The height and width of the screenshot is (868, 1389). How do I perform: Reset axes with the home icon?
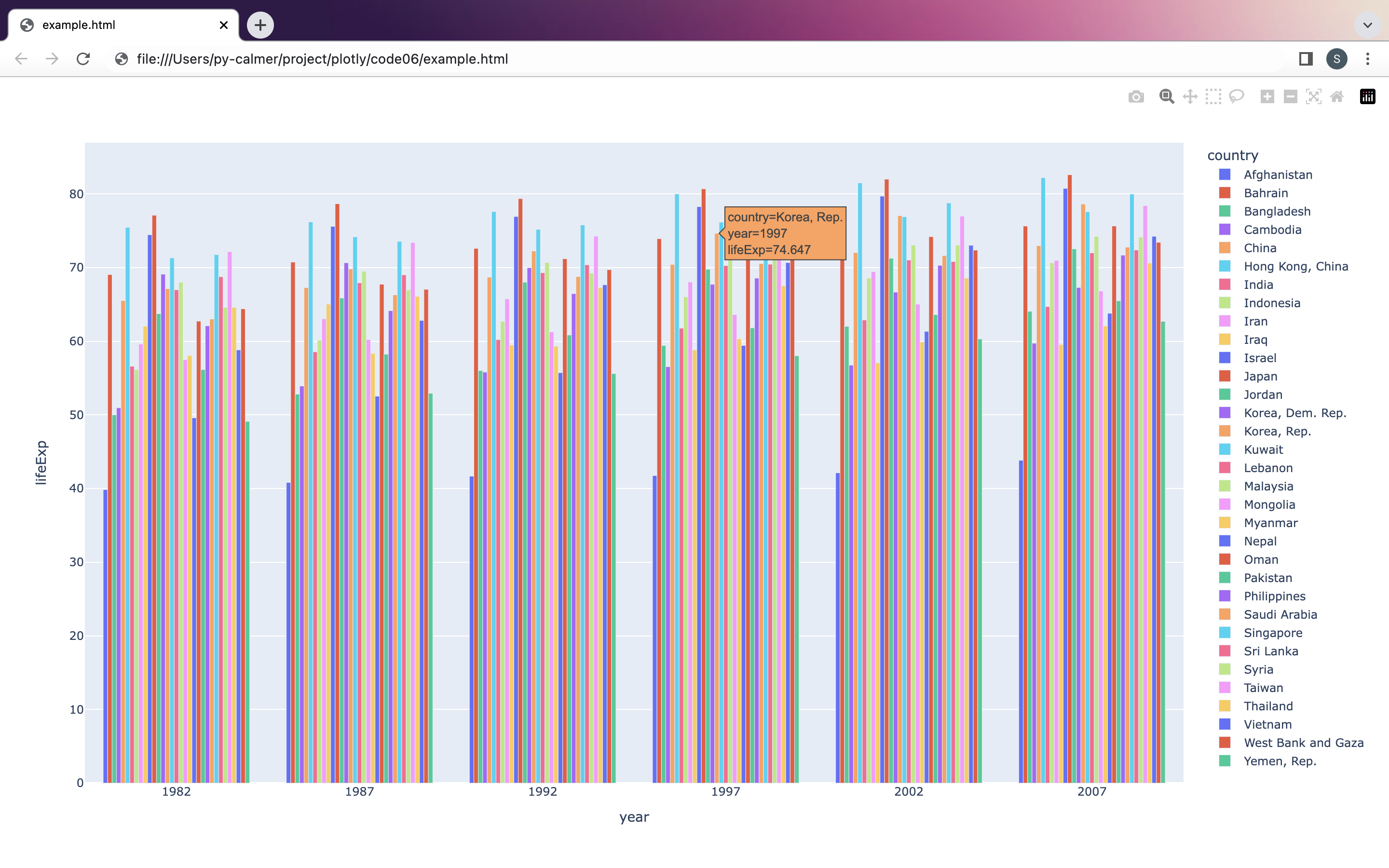coord(1337,96)
